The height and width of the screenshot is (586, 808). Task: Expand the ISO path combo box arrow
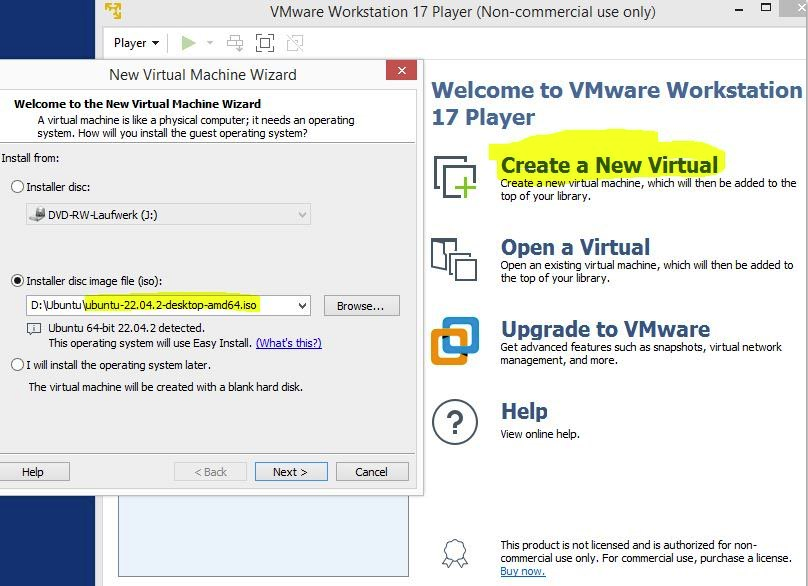[302, 306]
